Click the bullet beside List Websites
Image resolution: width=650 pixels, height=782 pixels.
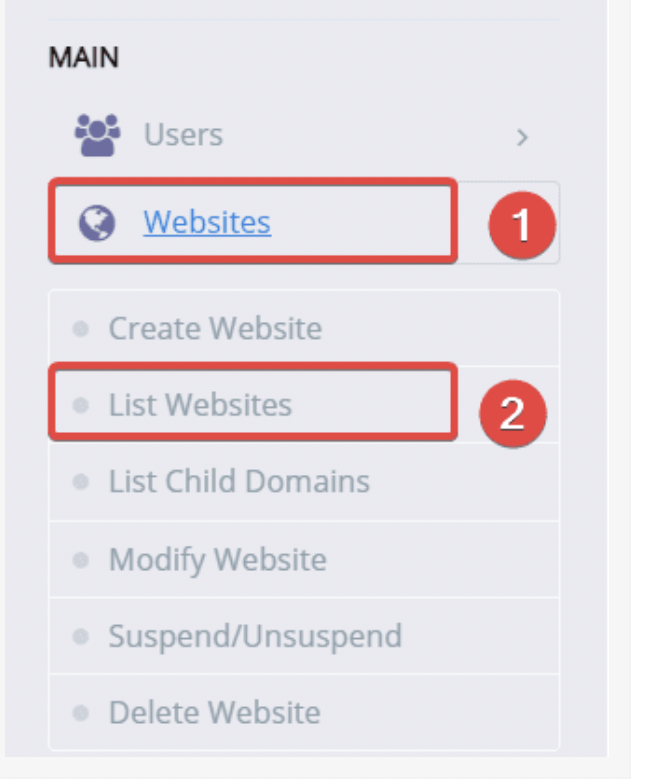(x=80, y=405)
